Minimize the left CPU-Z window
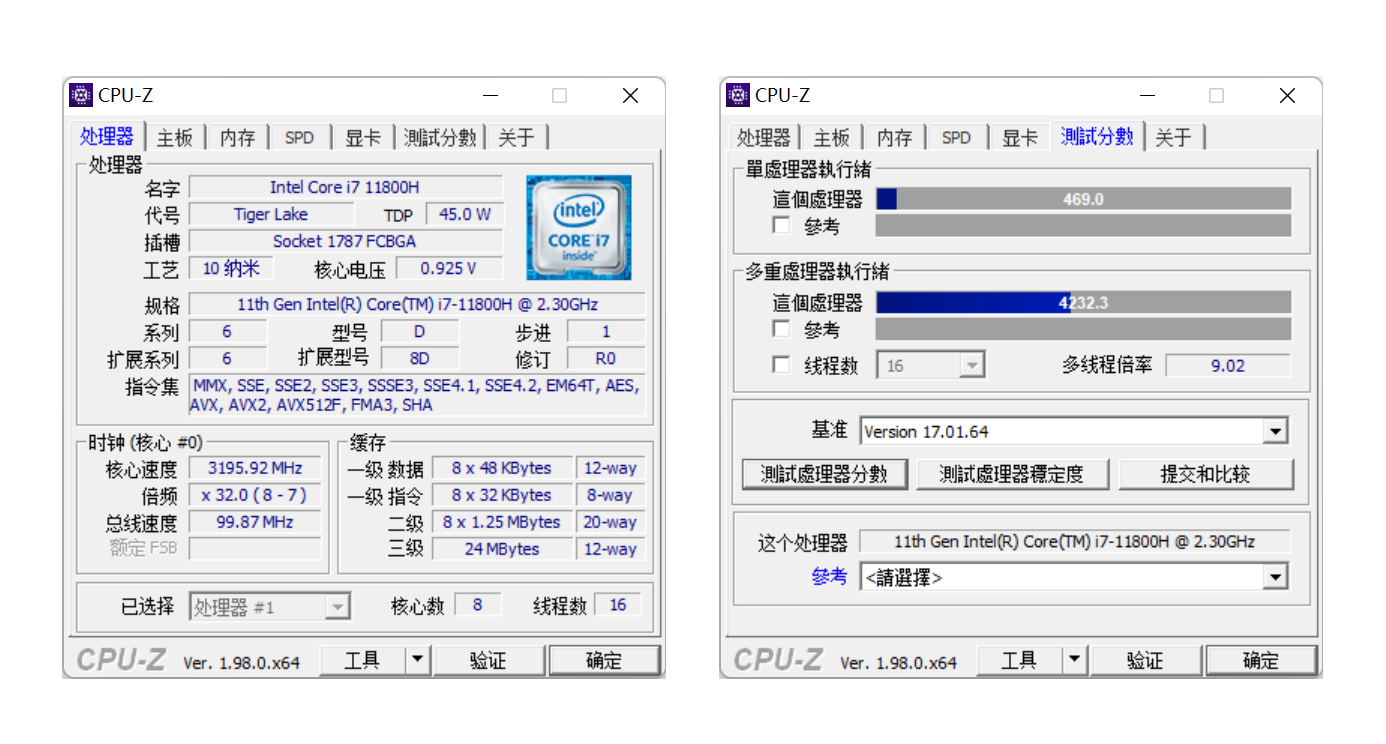The width and height of the screenshot is (1386, 744). [490, 96]
